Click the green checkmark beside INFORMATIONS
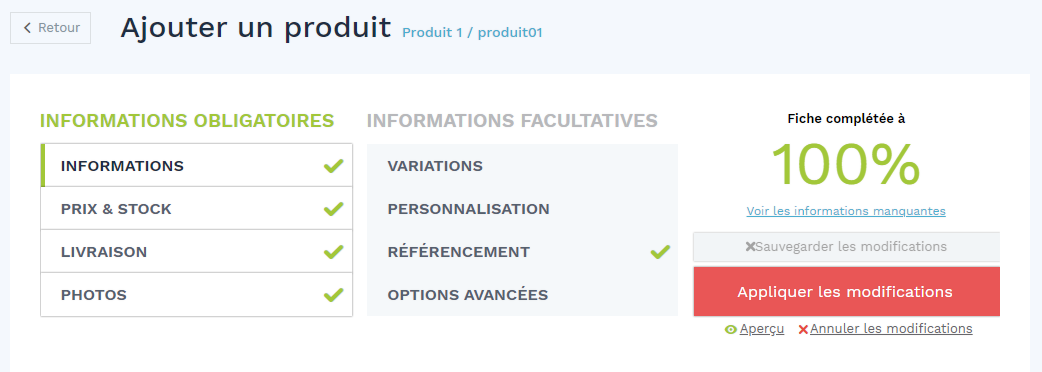This screenshot has height=372, width=1042. (x=334, y=166)
